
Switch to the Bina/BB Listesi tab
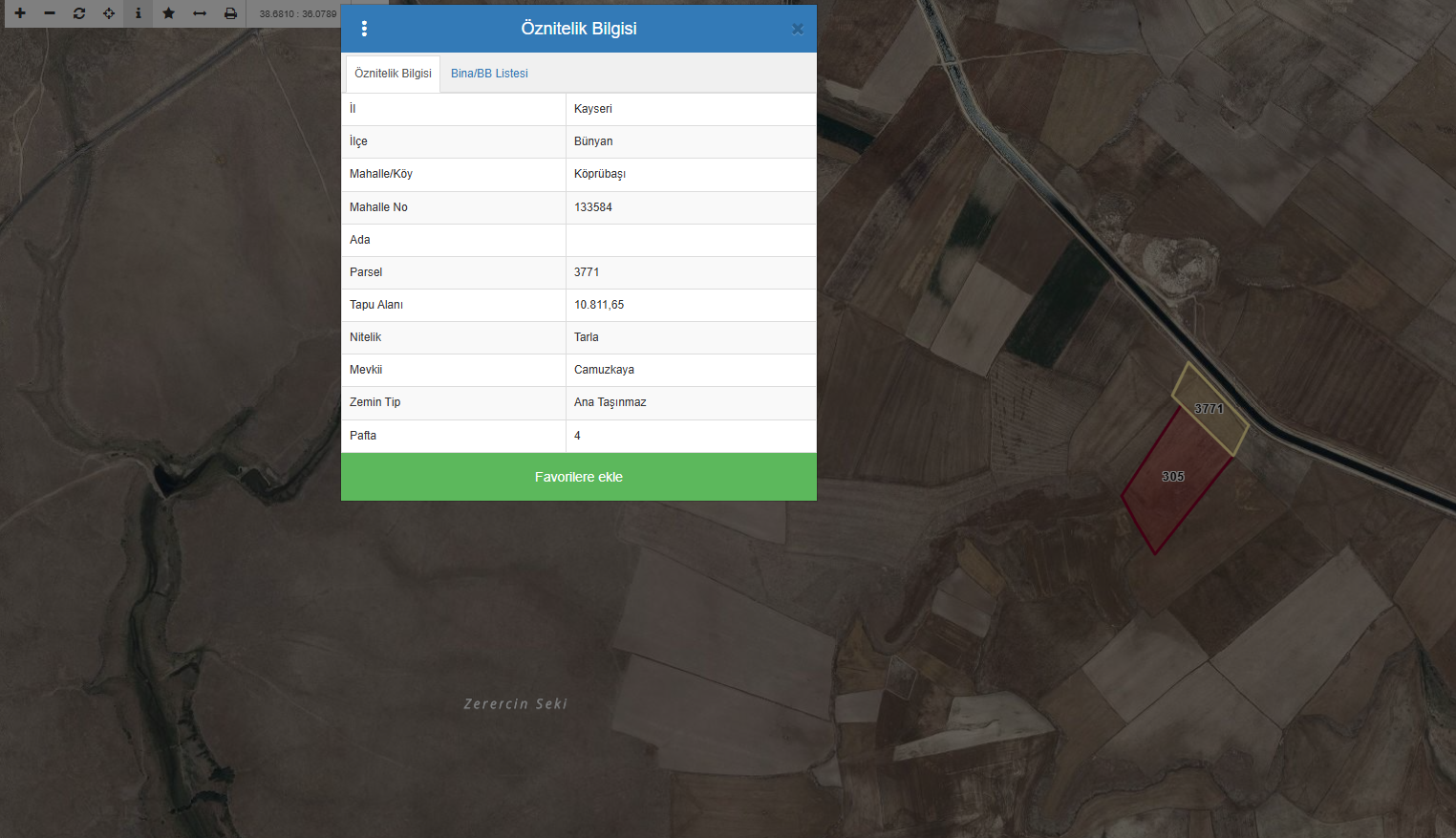coord(489,74)
